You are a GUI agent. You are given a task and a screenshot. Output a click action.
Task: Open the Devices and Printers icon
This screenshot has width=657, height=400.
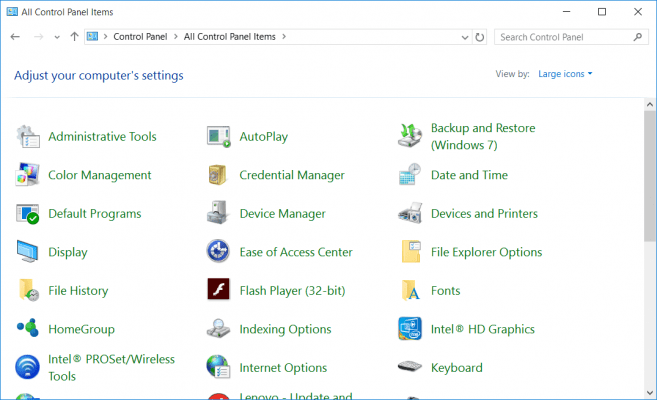pyautogui.click(x=410, y=214)
